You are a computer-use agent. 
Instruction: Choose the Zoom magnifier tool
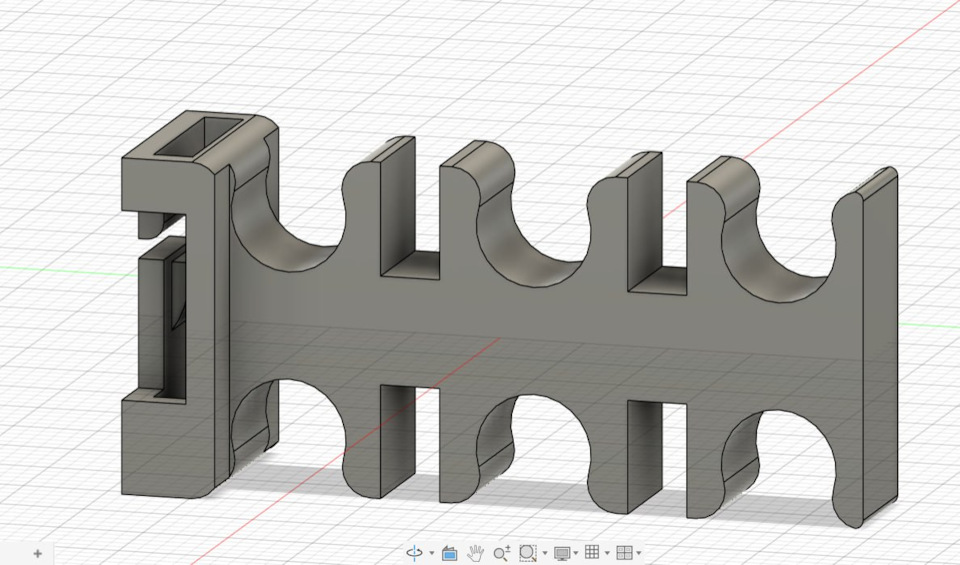(x=502, y=553)
